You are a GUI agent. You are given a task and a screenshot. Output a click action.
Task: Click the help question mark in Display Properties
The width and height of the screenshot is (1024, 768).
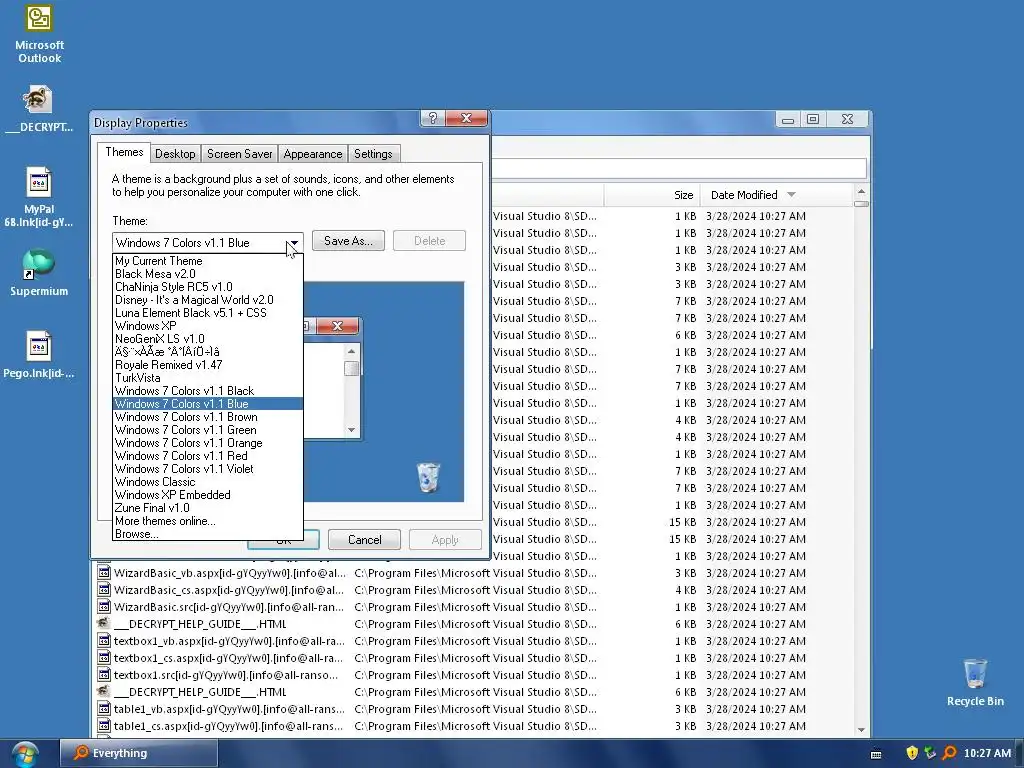pyautogui.click(x=432, y=118)
